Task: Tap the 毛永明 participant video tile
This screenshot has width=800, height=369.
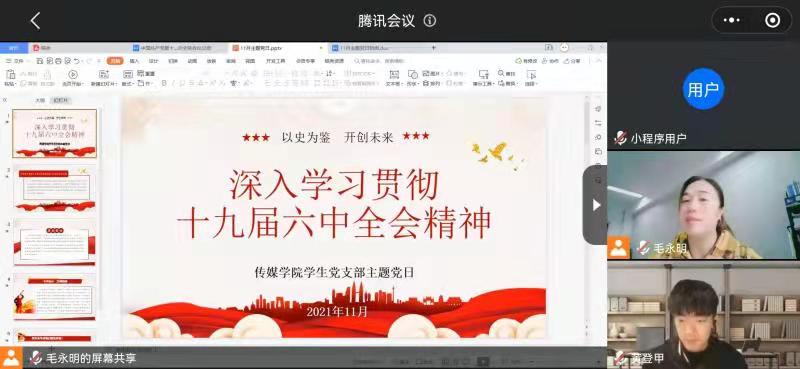Action: coord(704,205)
